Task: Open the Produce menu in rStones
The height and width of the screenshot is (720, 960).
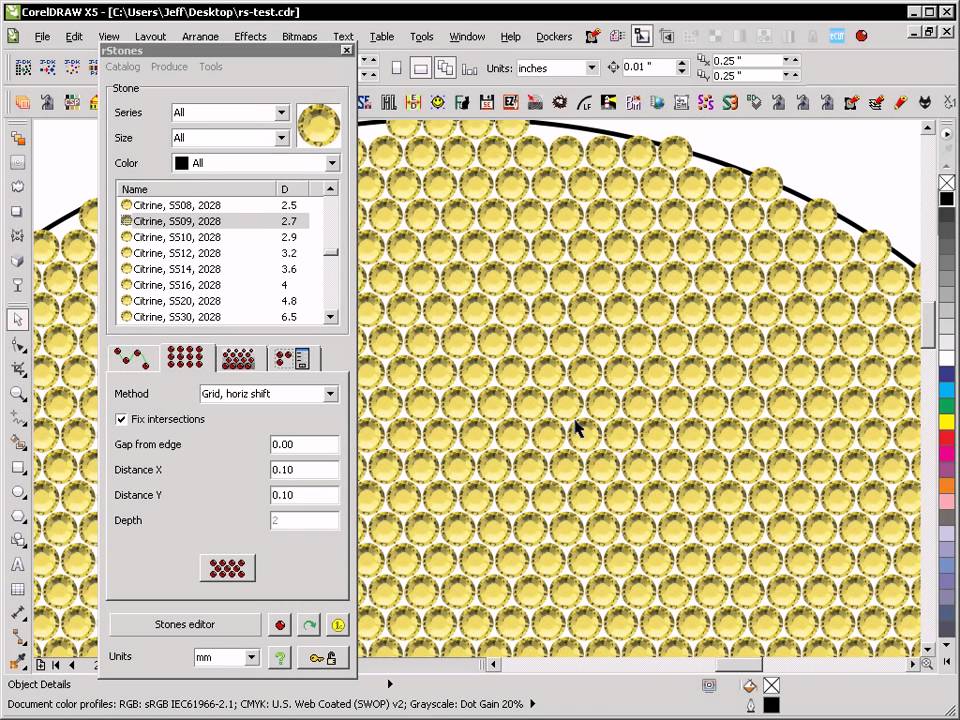Action: tap(170, 67)
